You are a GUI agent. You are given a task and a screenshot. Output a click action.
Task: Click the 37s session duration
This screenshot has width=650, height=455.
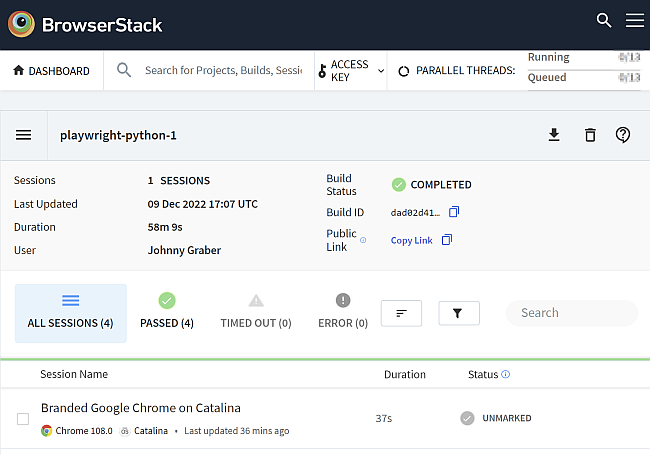tap(383, 419)
